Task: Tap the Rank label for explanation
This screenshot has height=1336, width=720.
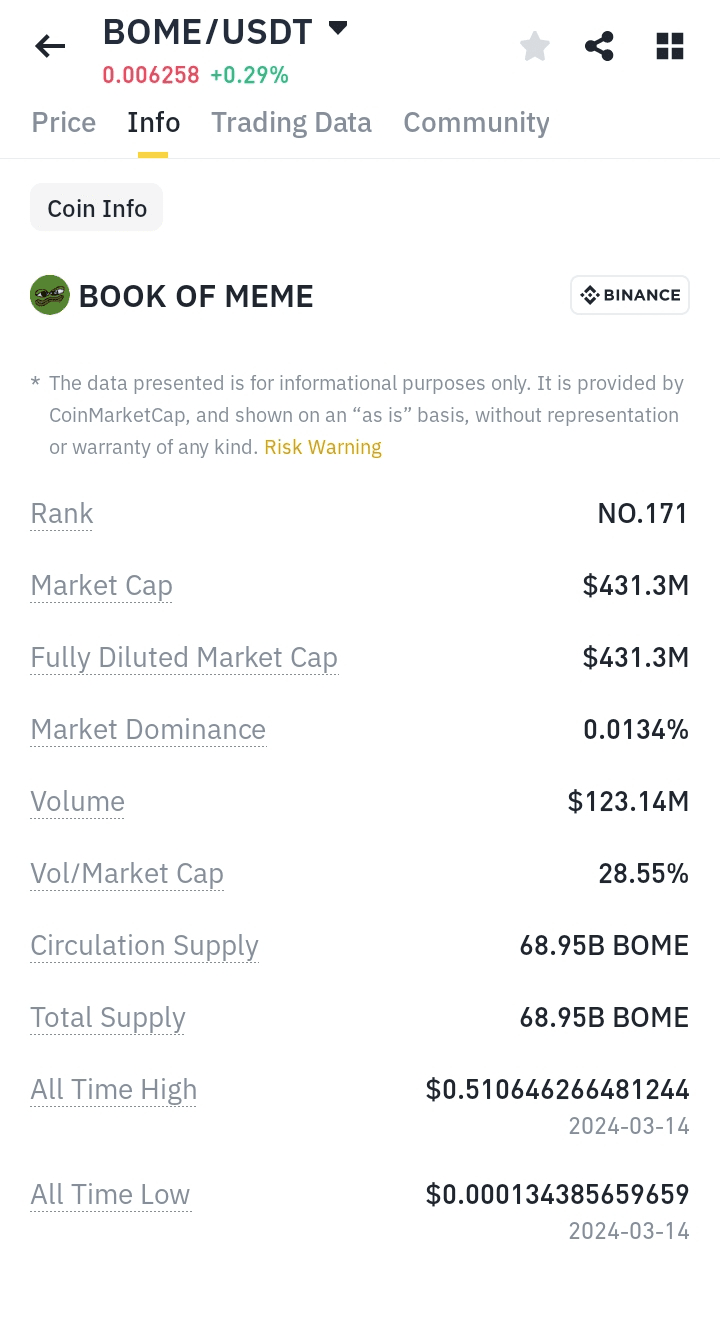Action: coord(62,514)
